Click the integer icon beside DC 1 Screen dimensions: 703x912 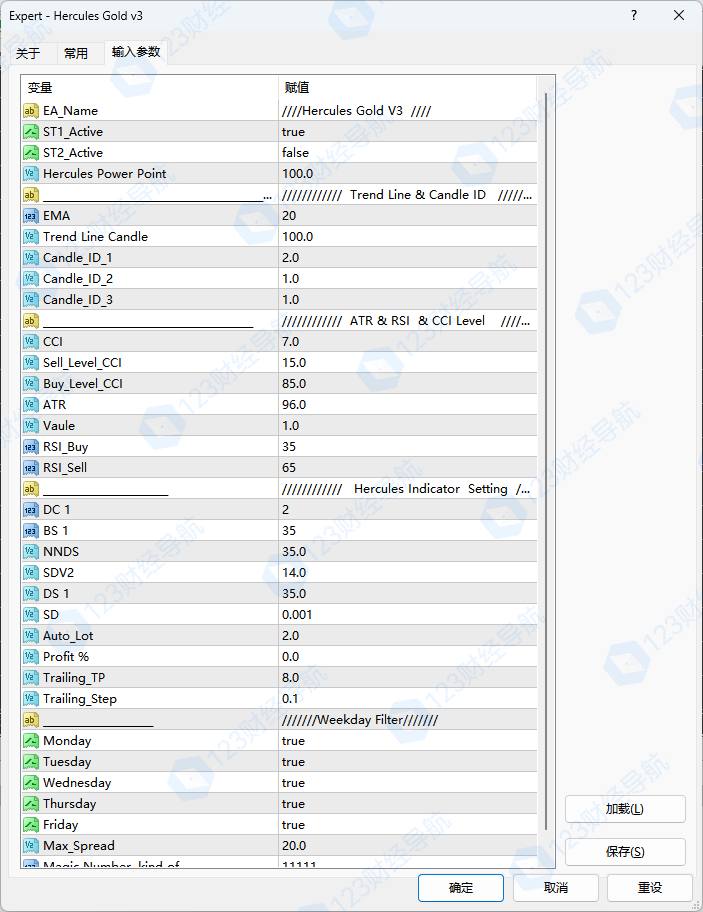point(31,510)
